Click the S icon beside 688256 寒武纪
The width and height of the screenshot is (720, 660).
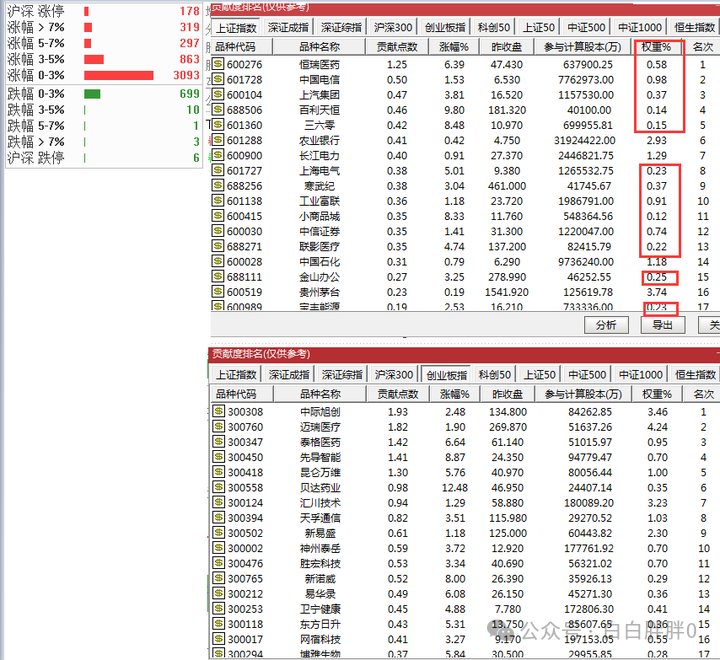click(x=218, y=185)
